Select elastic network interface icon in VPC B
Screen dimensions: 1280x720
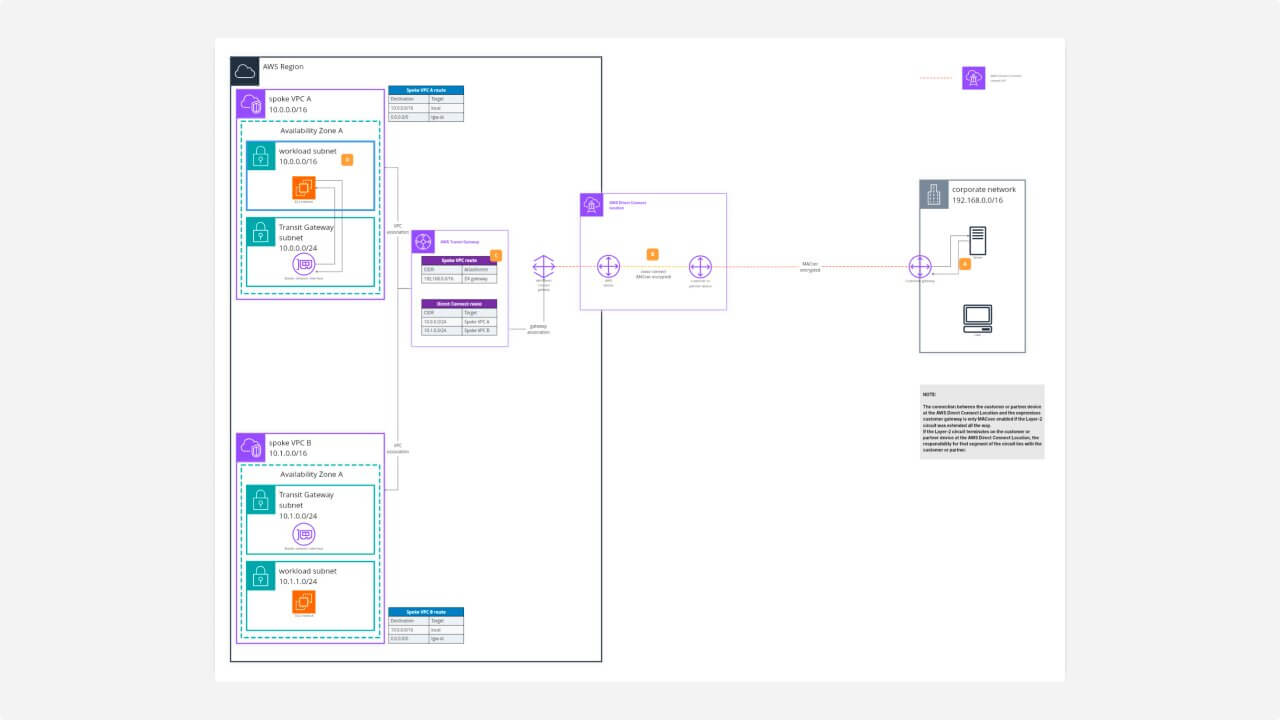click(x=304, y=534)
